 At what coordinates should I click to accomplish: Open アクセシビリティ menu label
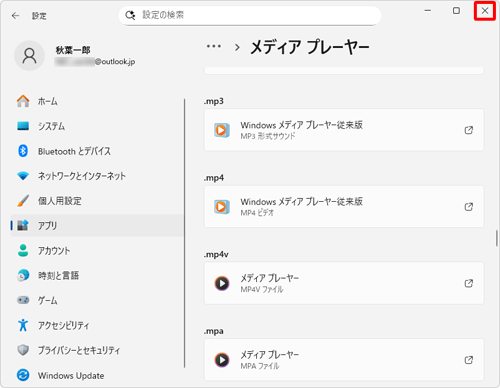(x=63, y=325)
